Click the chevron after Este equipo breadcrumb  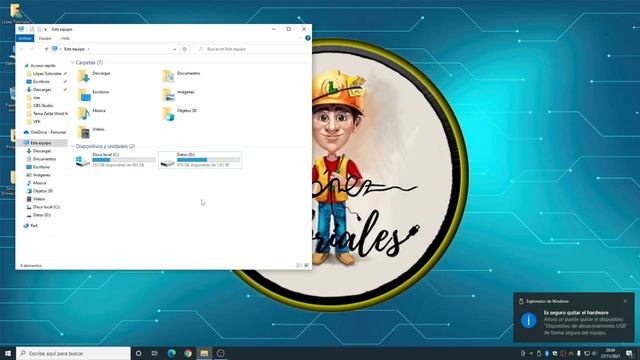(89, 49)
